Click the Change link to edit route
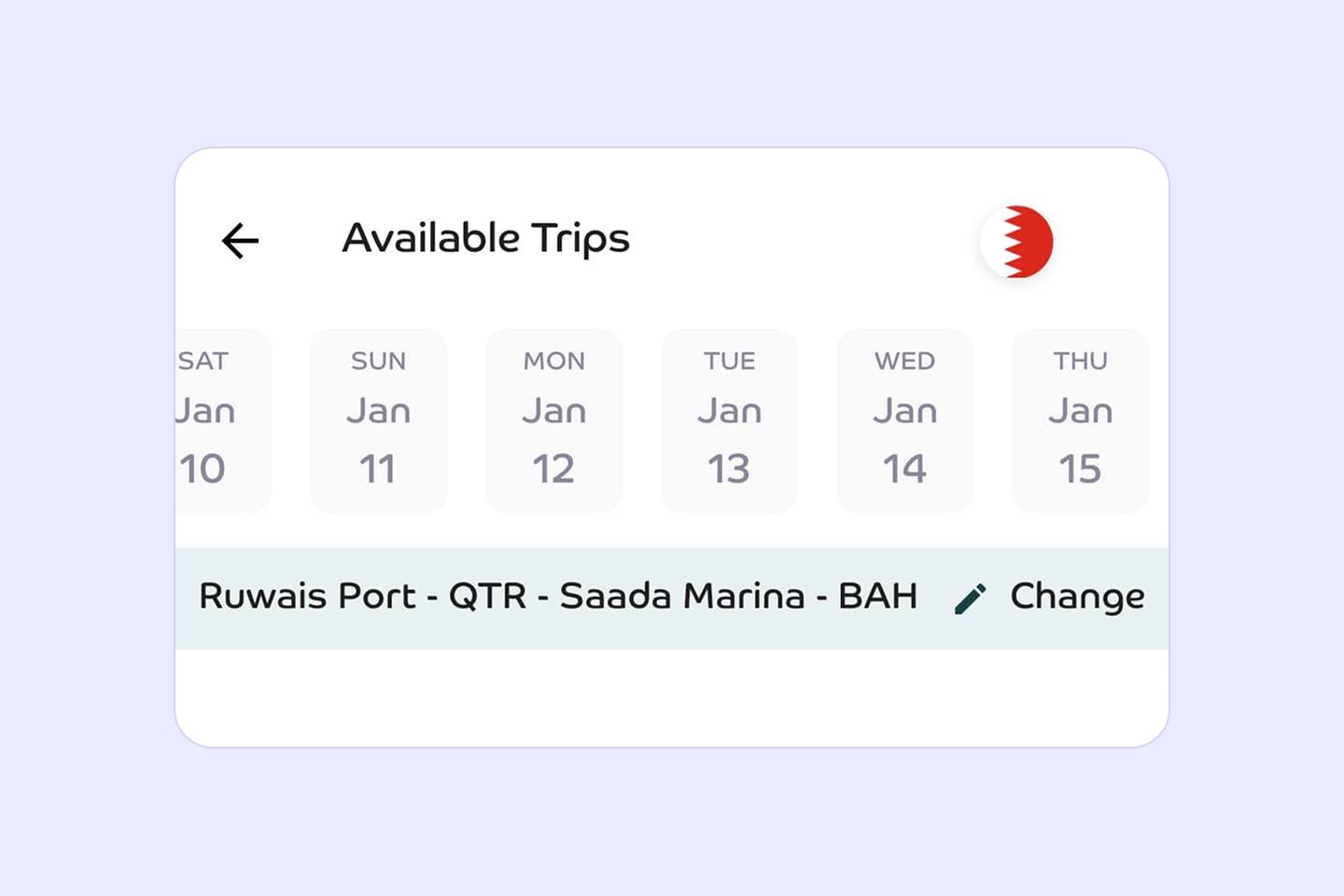The height and width of the screenshot is (896, 1344). tap(1076, 595)
